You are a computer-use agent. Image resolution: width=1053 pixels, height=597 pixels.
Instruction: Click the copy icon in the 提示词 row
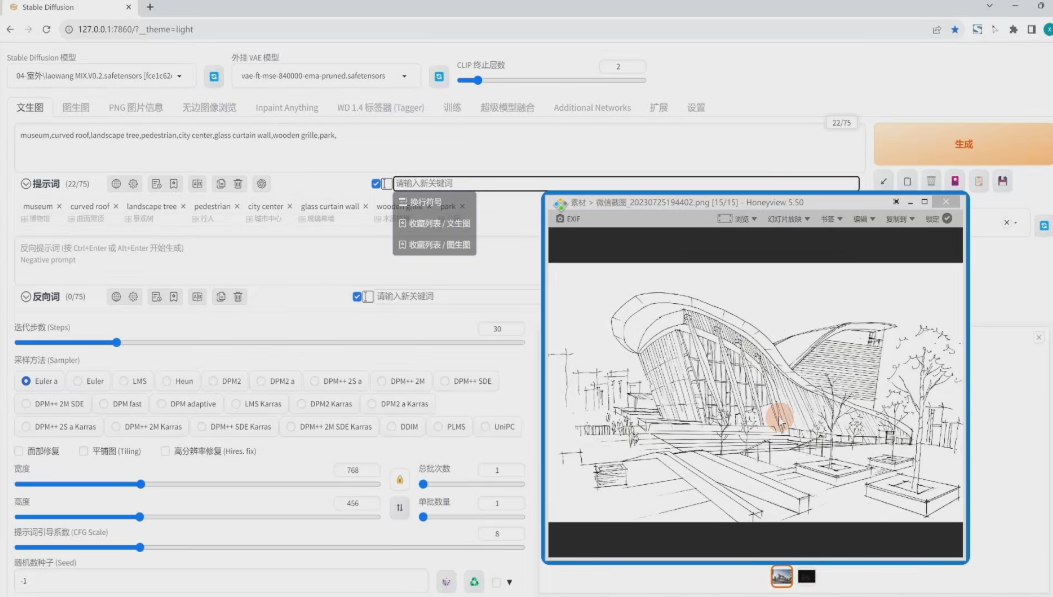220,183
